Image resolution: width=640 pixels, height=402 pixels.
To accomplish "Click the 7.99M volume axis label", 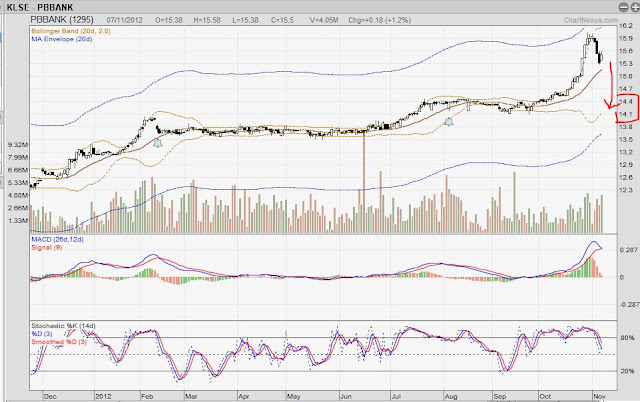I will (x=18, y=158).
